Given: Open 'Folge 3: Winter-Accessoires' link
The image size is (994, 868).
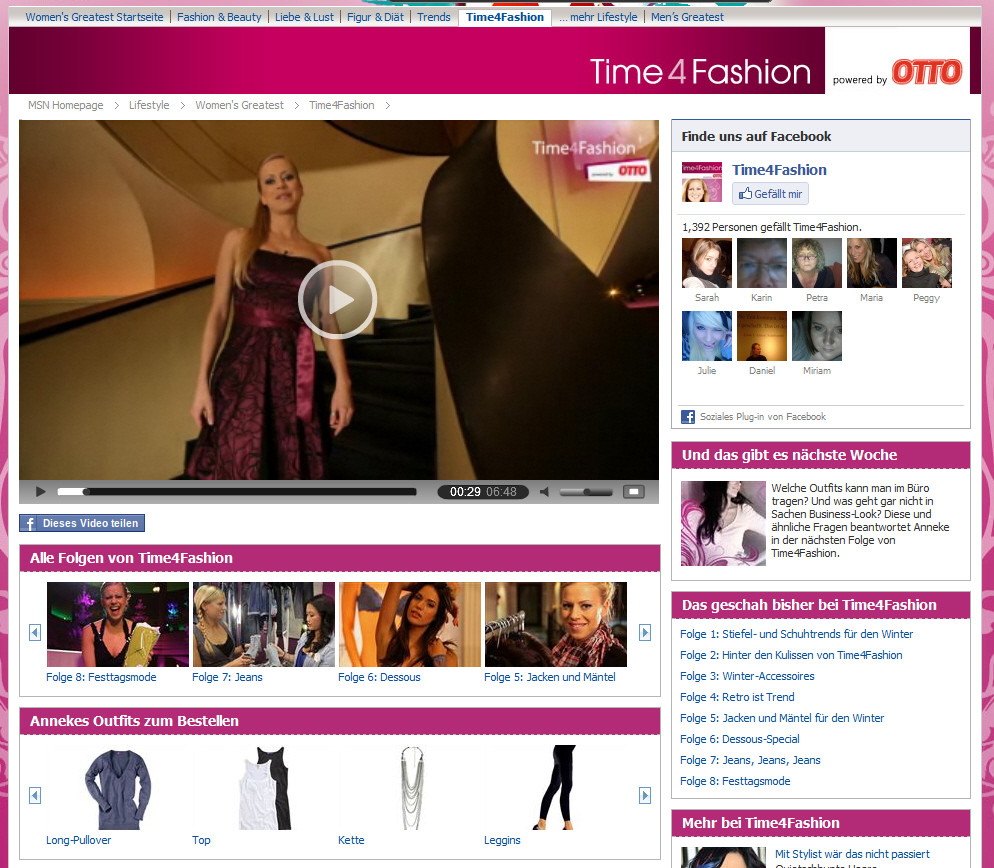Looking at the screenshot, I should [x=747, y=676].
